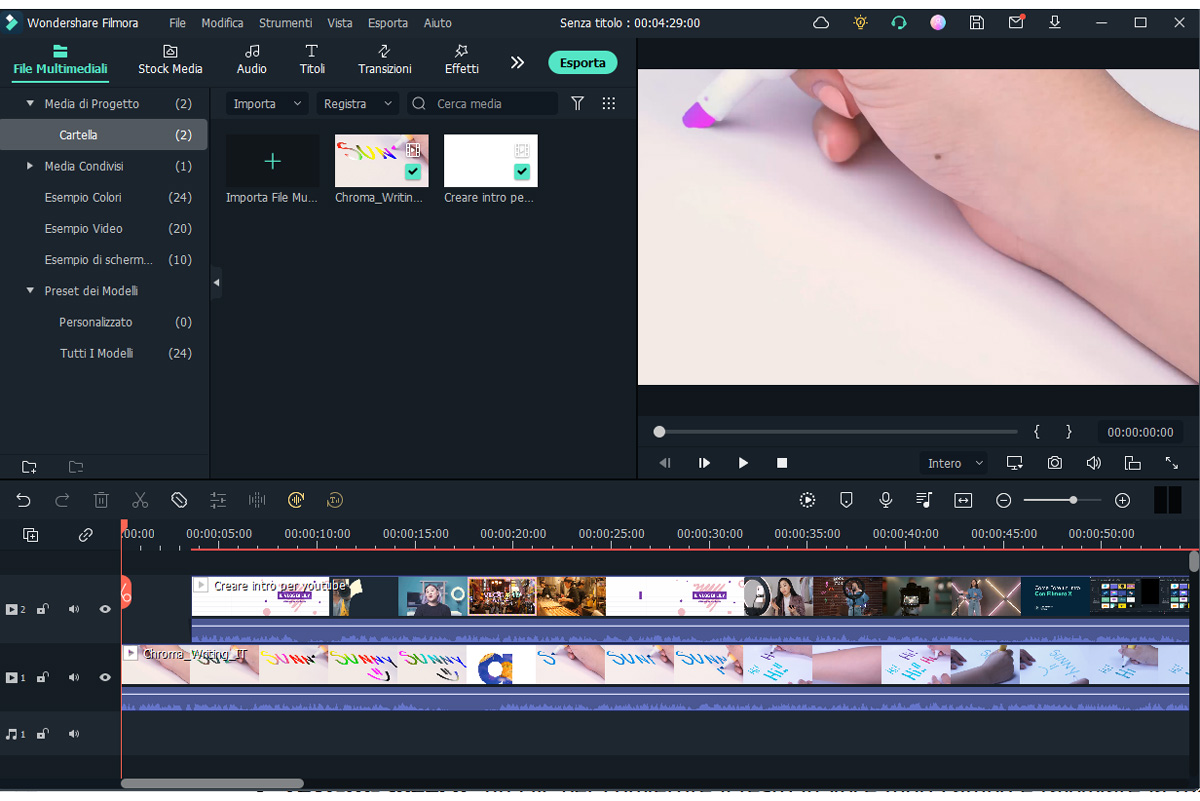Click the tag crop icon
Screen dimensions: 1200x801
tap(179, 500)
